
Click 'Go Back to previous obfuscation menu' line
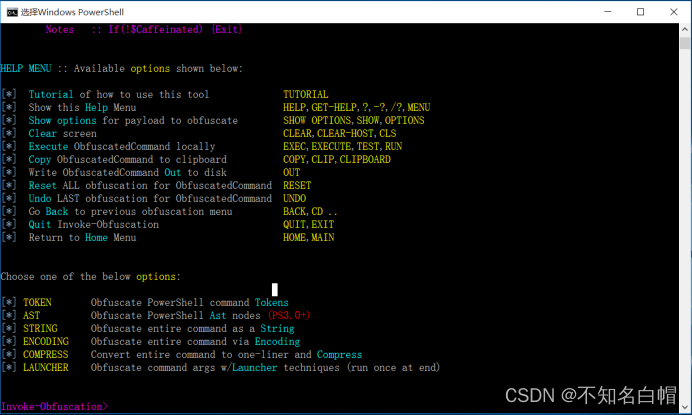[x=130, y=211]
